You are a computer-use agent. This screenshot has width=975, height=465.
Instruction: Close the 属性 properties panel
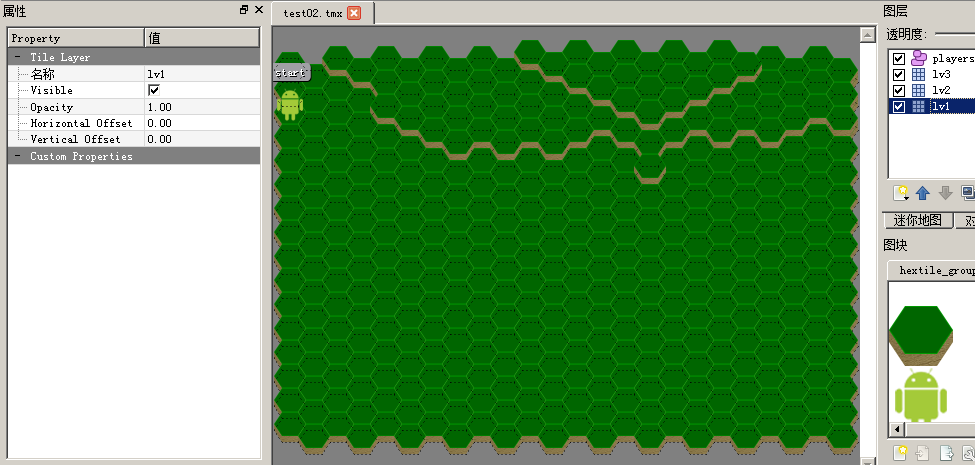259,10
